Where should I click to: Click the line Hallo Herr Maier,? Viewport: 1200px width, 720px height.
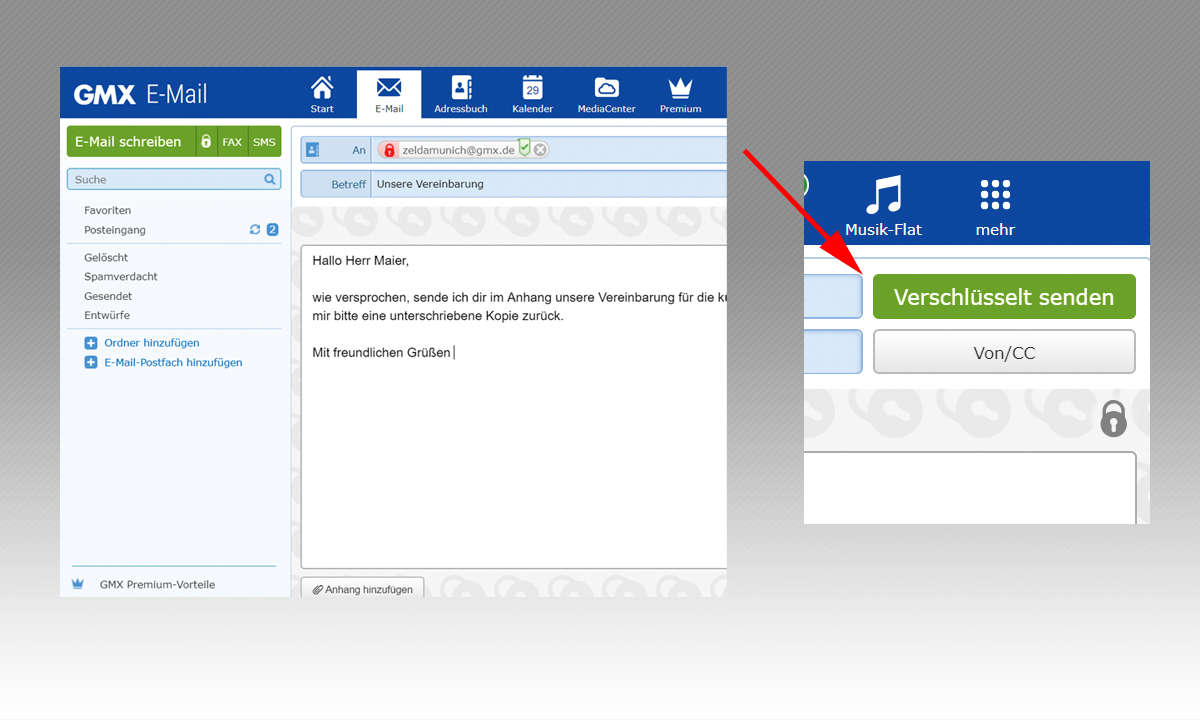361,261
